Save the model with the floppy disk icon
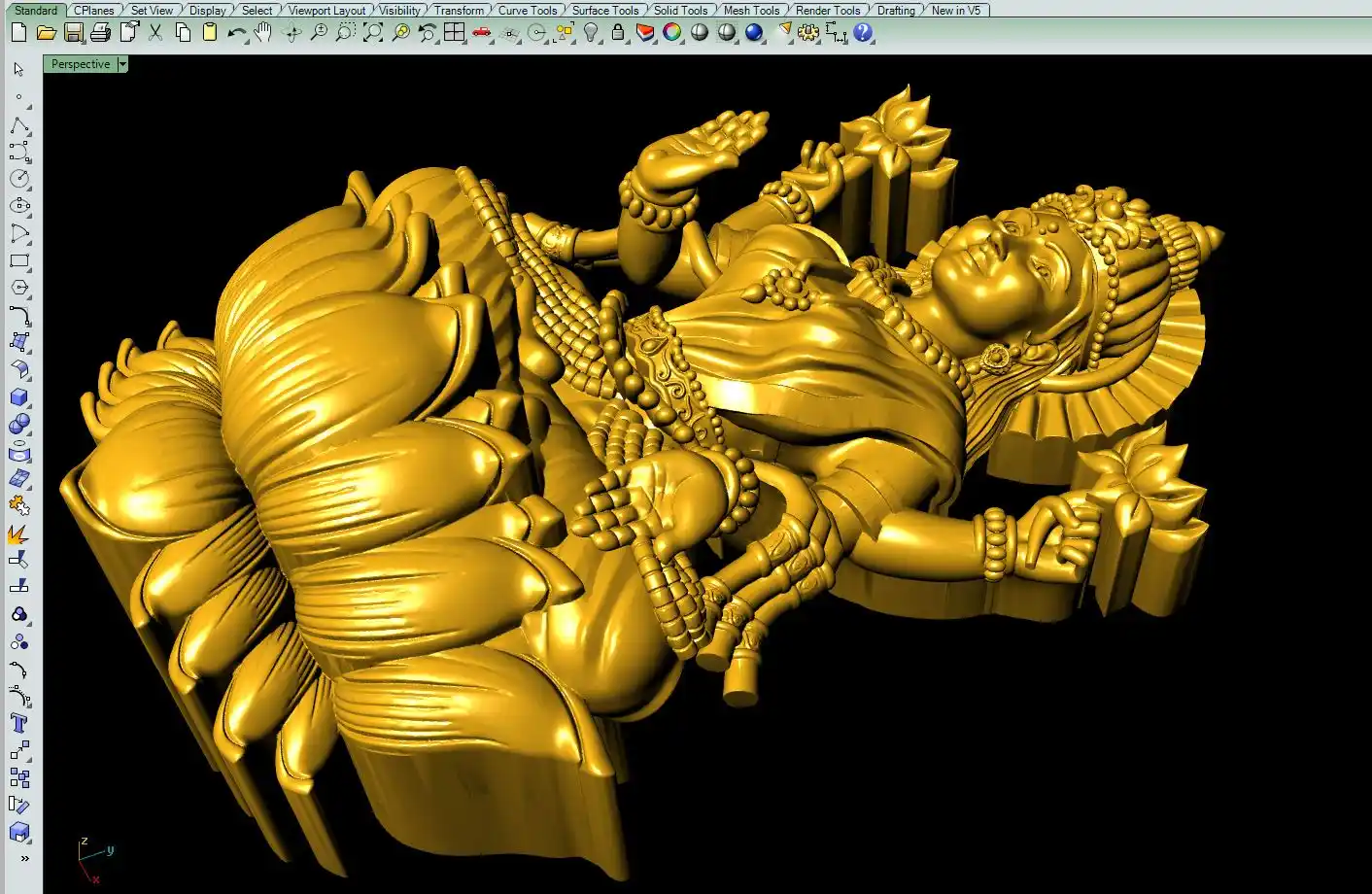Viewport: 1372px width, 894px height. (73, 33)
